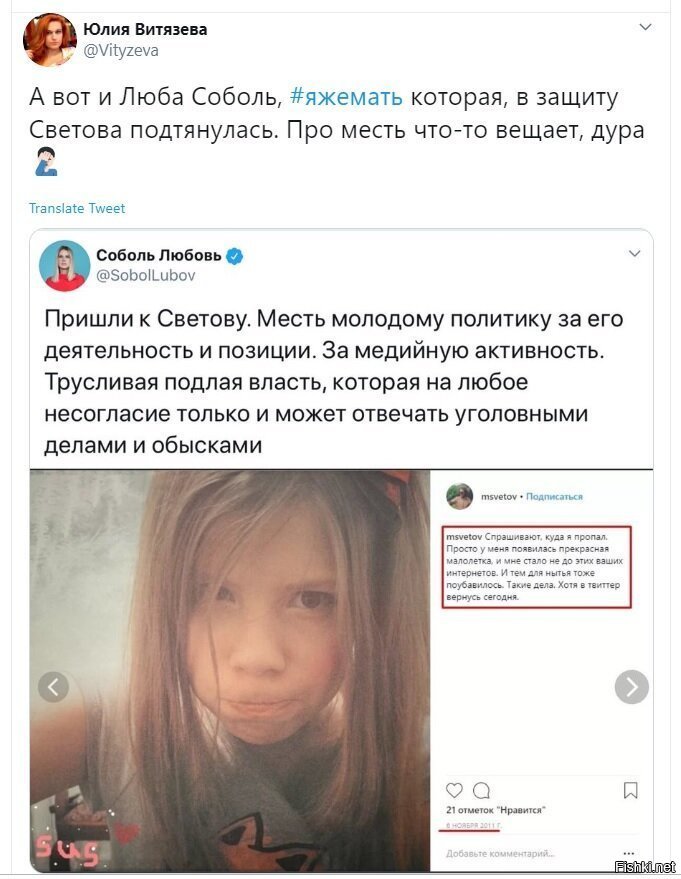The height and width of the screenshot is (879, 681).
Task: Go to previous image with left arrow
Action: coord(53,686)
